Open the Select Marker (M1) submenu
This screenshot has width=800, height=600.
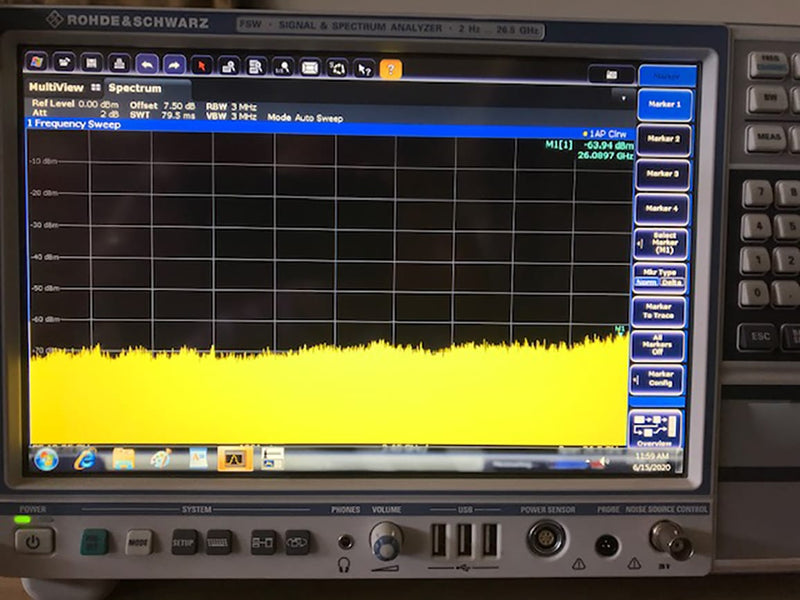(661, 243)
